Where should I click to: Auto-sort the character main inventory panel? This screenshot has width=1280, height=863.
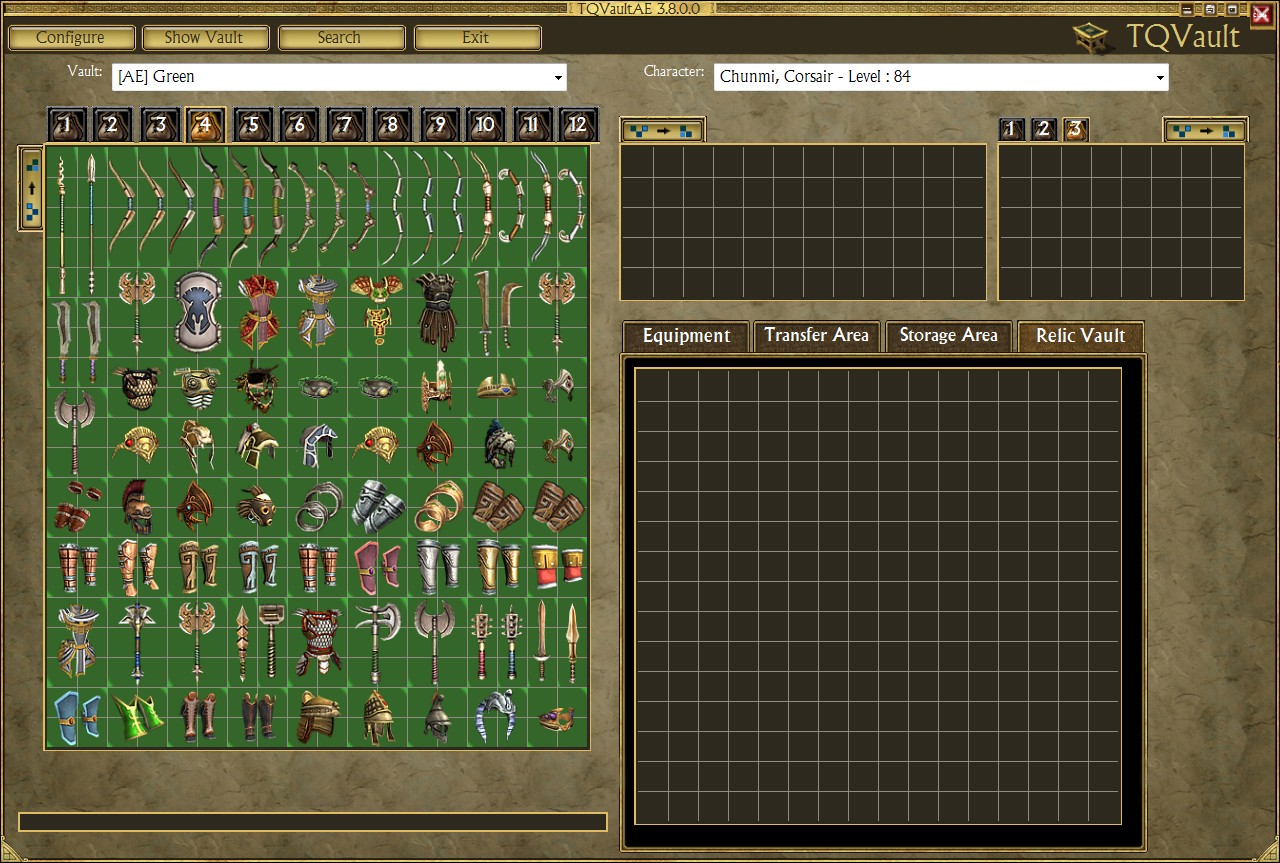pyautogui.click(x=662, y=130)
